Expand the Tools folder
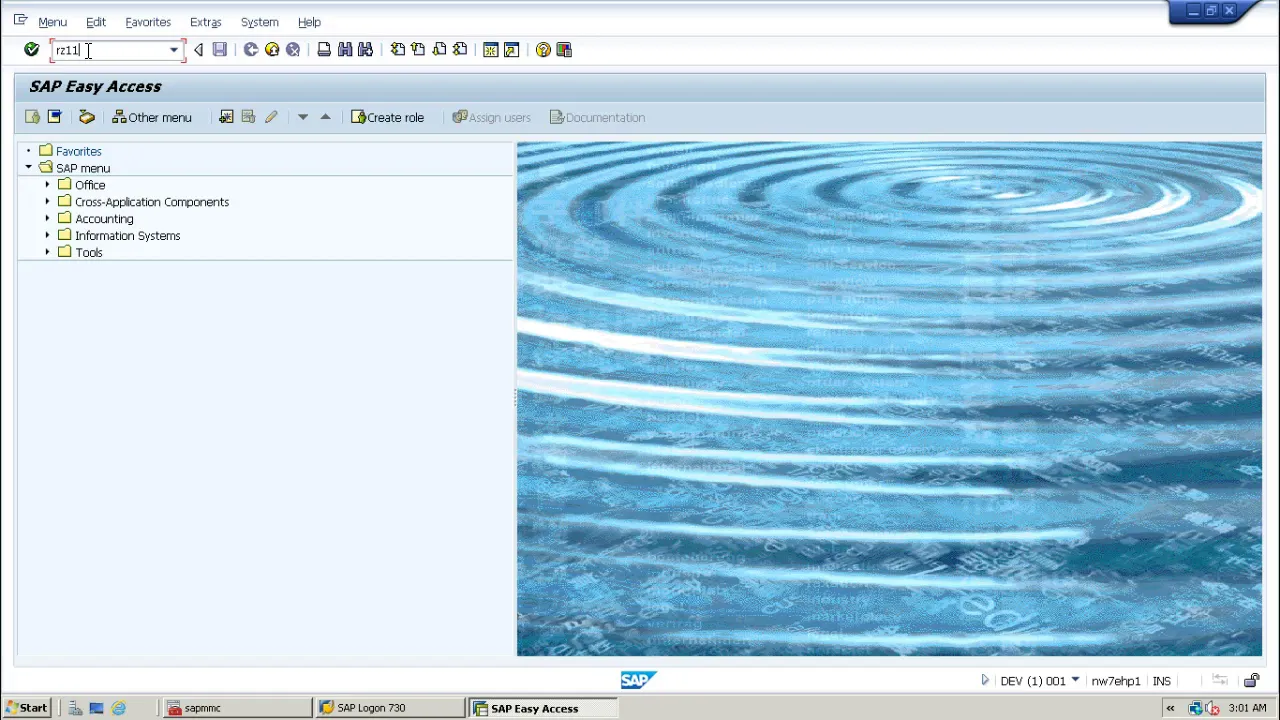The width and height of the screenshot is (1280, 720). click(x=47, y=252)
